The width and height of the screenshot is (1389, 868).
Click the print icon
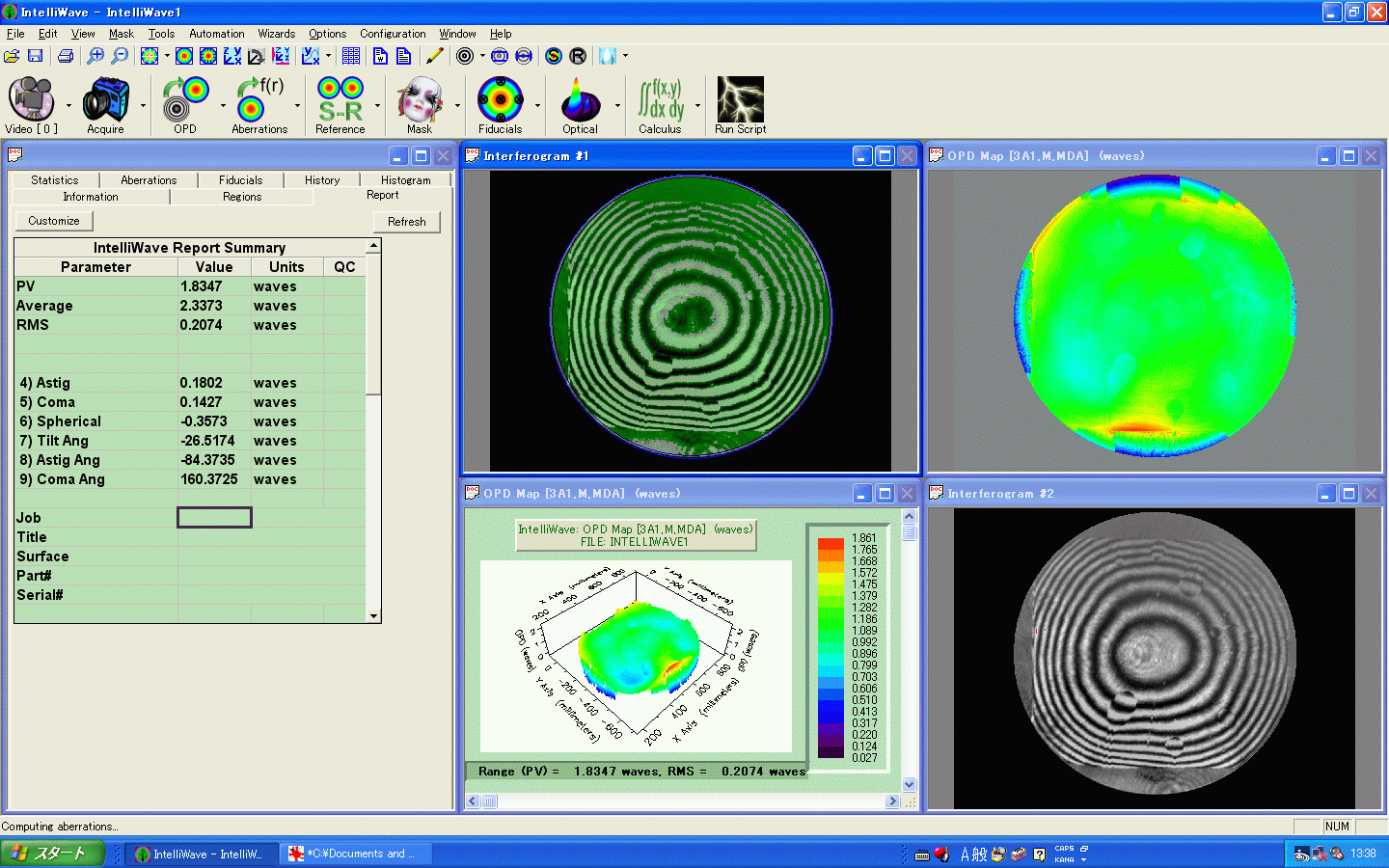(66, 56)
